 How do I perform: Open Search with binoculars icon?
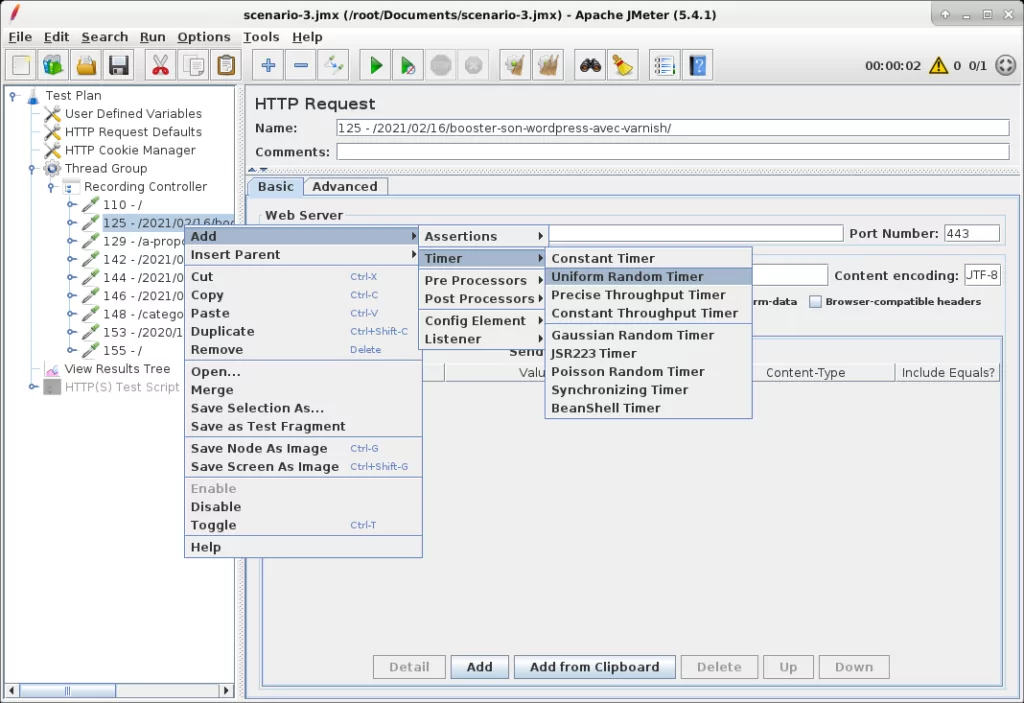(590, 65)
